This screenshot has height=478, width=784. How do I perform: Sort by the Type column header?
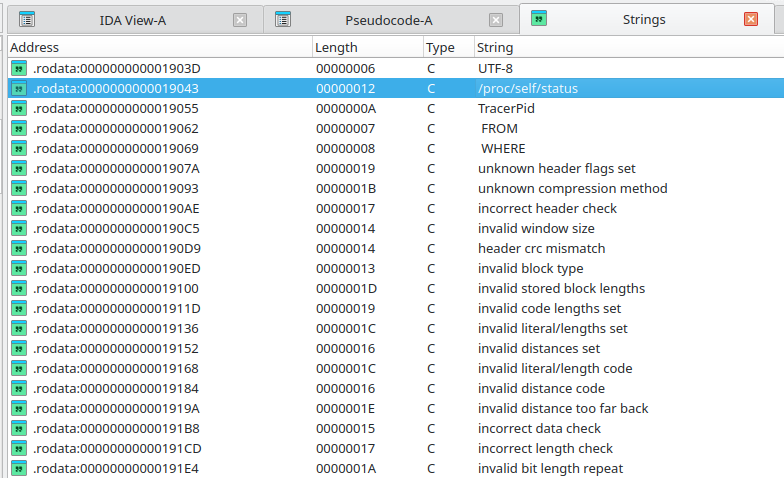(x=449, y=48)
